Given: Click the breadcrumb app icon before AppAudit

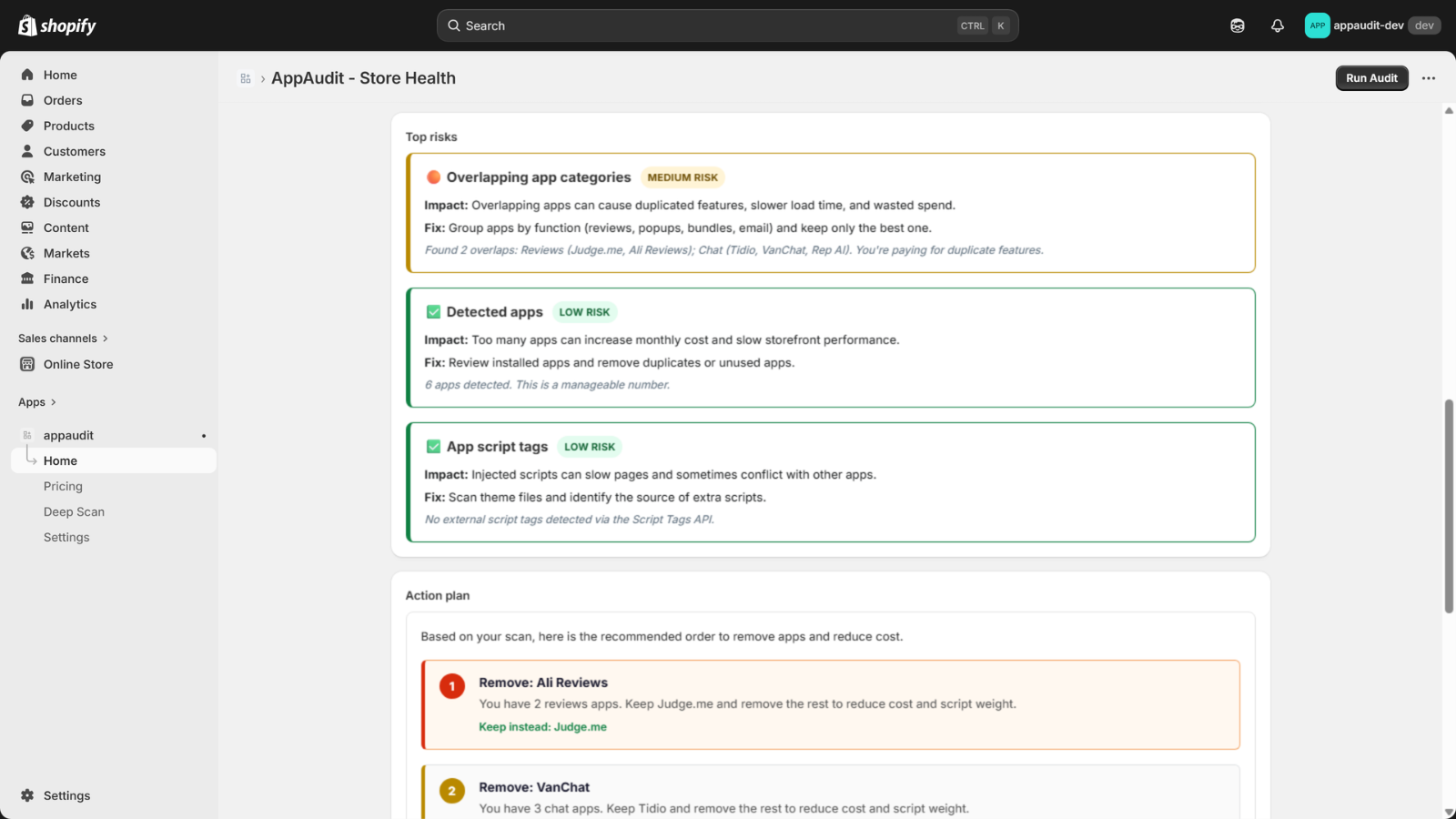Looking at the screenshot, I should [x=246, y=78].
